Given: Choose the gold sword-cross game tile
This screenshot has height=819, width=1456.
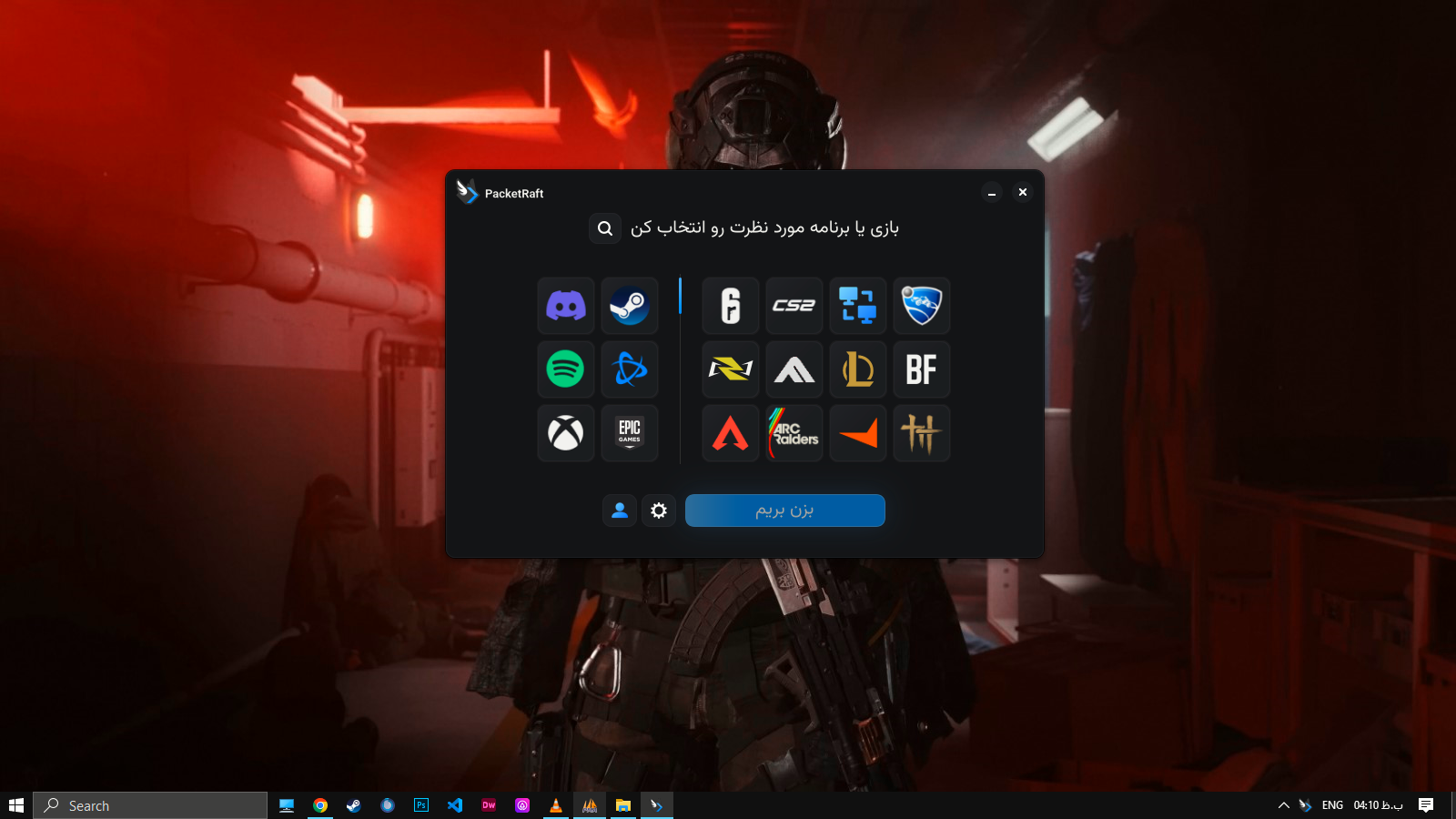Looking at the screenshot, I should tap(922, 433).
